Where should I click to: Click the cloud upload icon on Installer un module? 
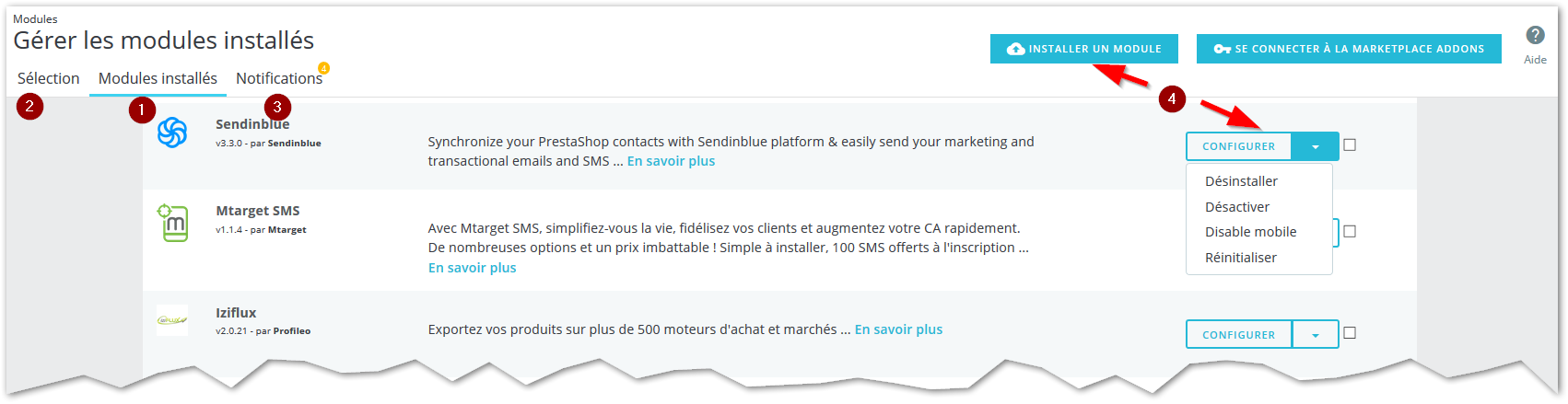pyautogui.click(x=1016, y=49)
